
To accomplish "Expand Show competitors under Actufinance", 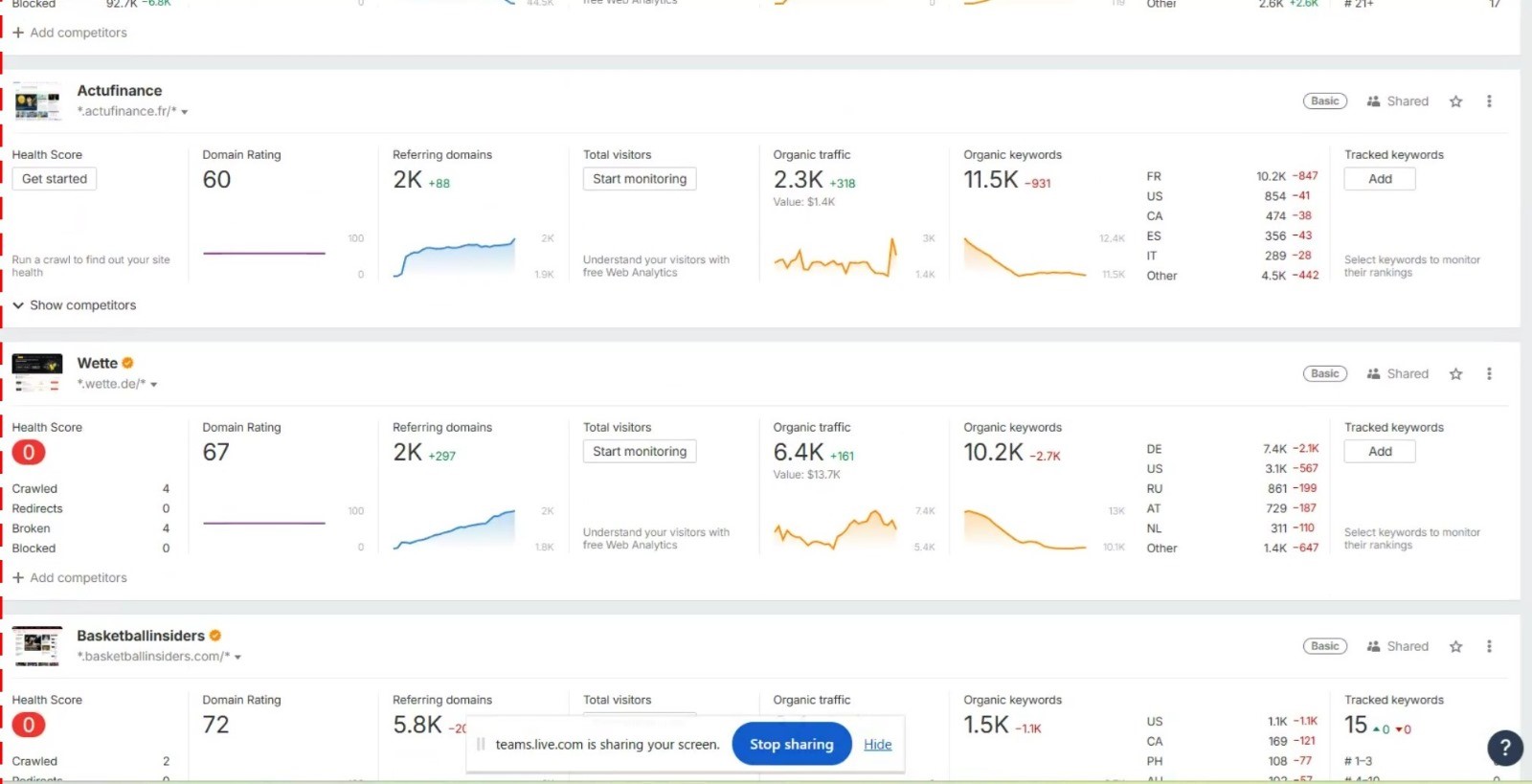I will click(x=74, y=305).
